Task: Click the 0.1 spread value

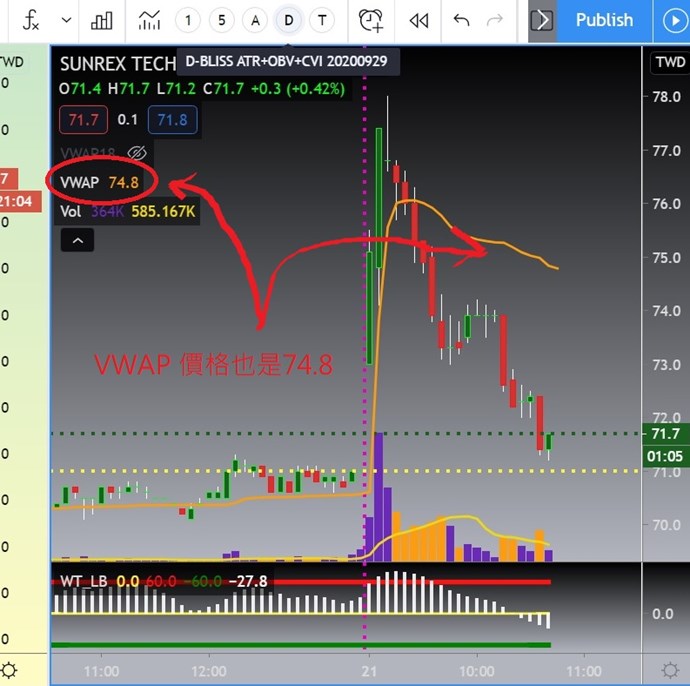Action: click(128, 120)
